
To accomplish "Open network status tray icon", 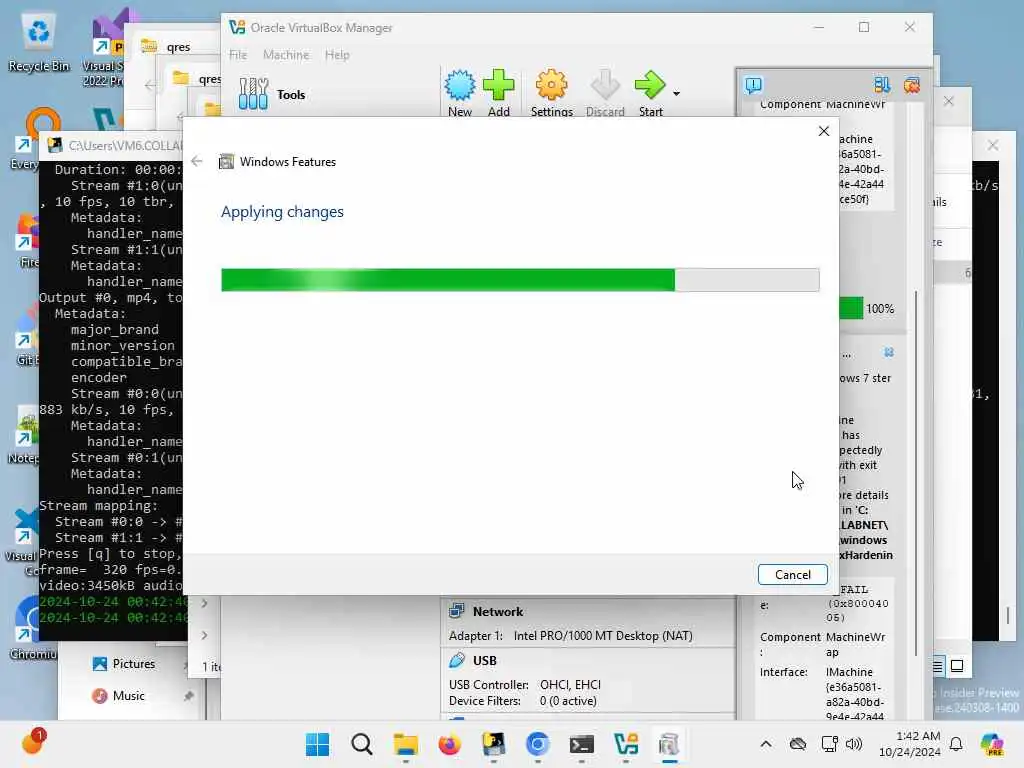I will [x=829, y=744].
